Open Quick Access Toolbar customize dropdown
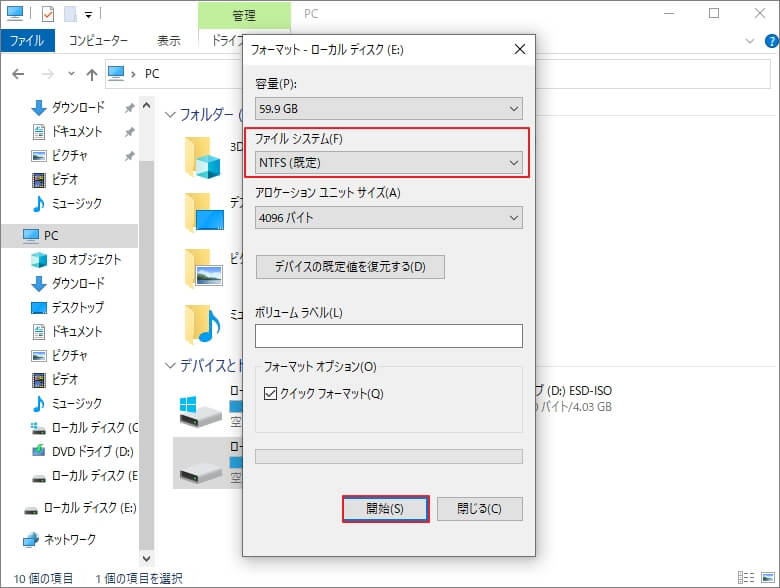The width and height of the screenshot is (780, 588). coord(88,15)
